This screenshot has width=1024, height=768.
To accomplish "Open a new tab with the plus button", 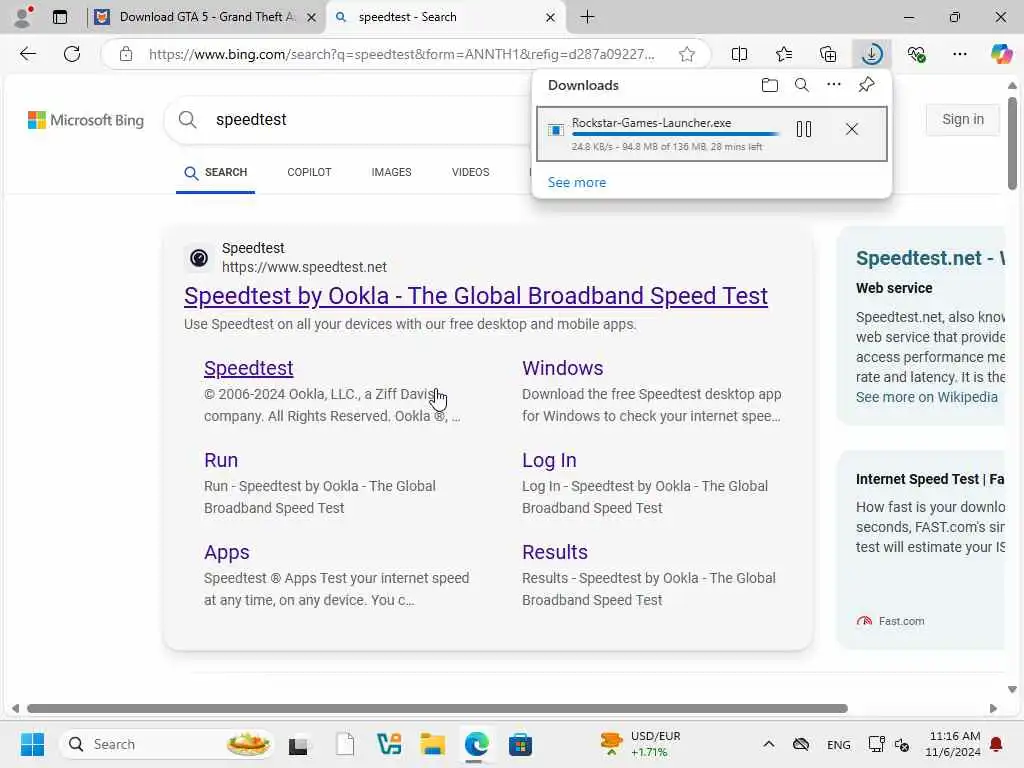I will [x=587, y=17].
